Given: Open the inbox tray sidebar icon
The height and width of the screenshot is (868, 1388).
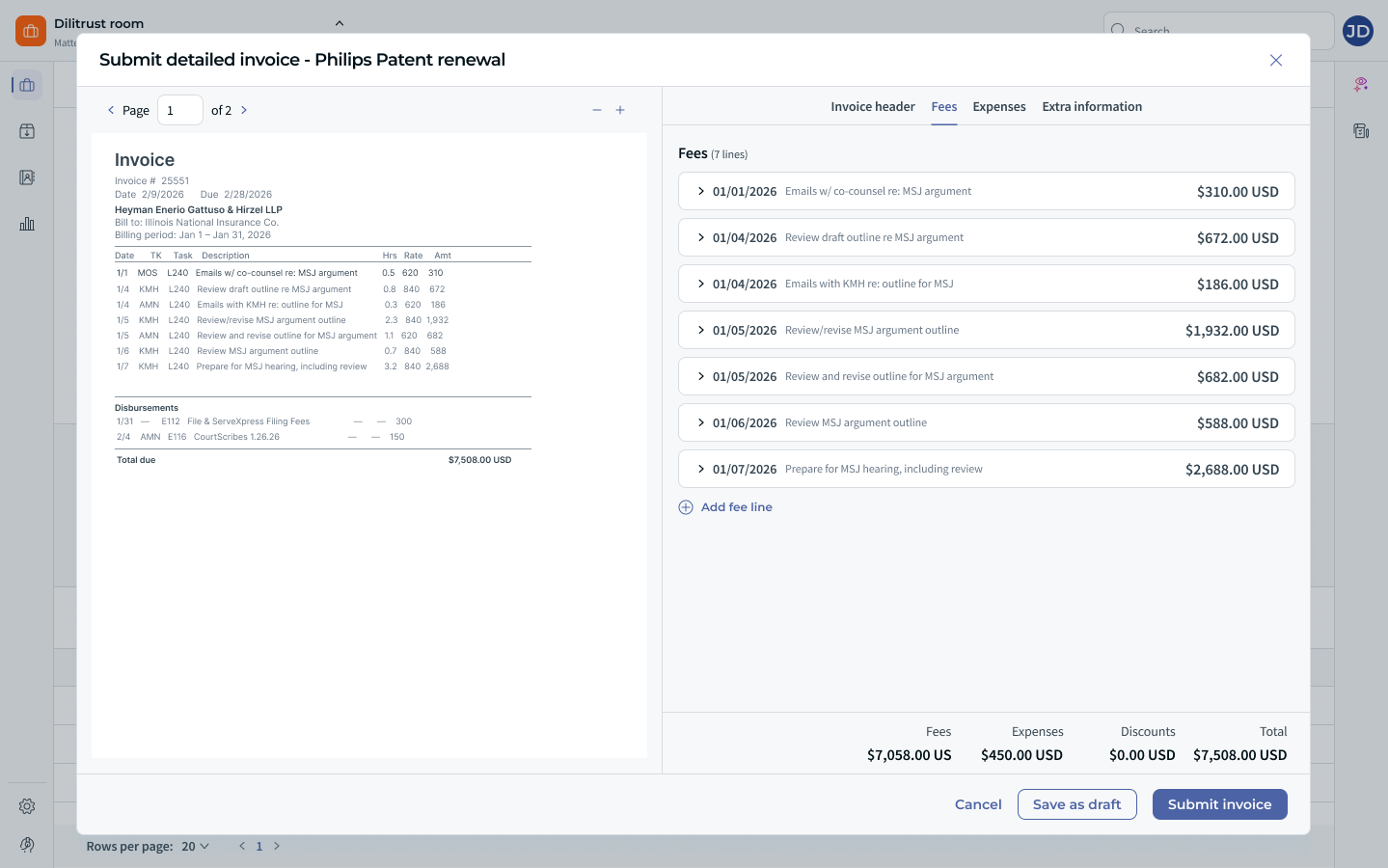Looking at the screenshot, I should (27, 131).
